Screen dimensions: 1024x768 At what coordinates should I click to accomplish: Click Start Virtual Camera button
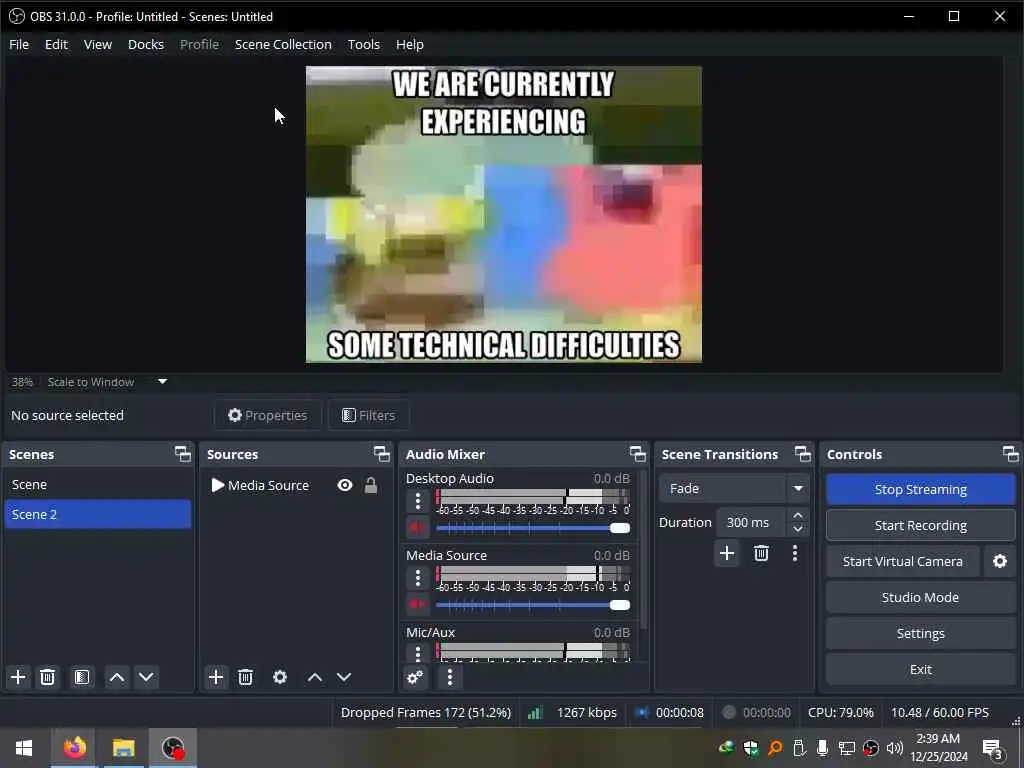903,562
